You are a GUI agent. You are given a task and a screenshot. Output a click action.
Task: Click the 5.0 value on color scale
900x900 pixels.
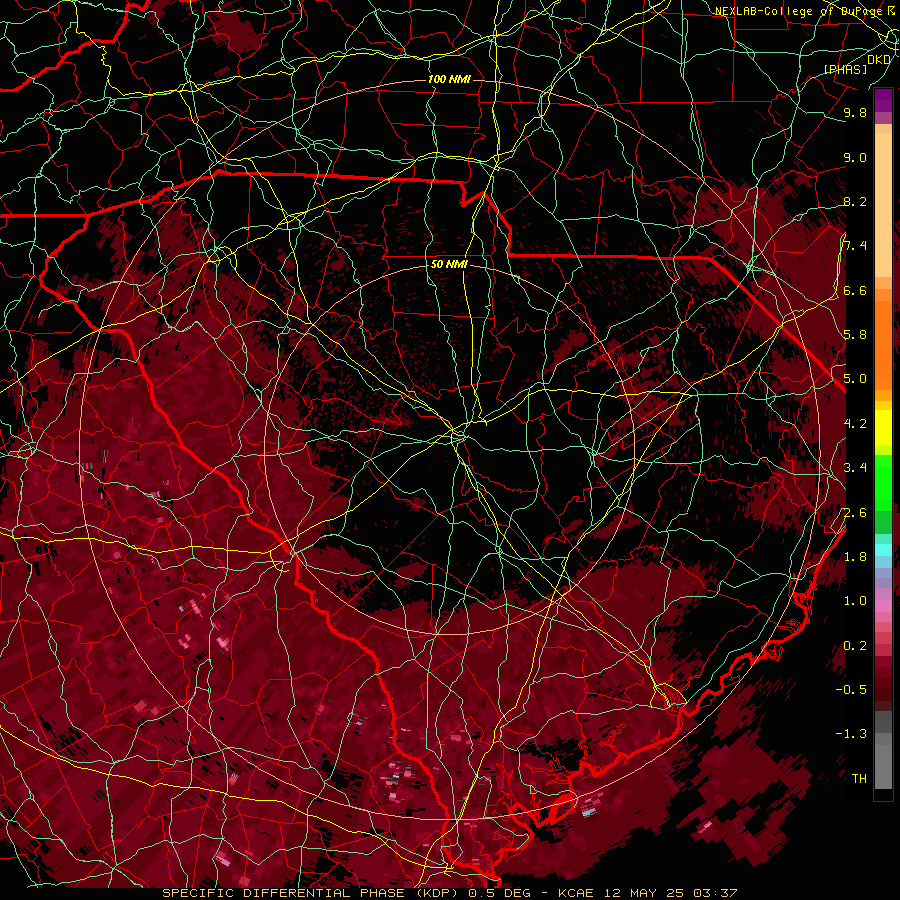coord(855,379)
